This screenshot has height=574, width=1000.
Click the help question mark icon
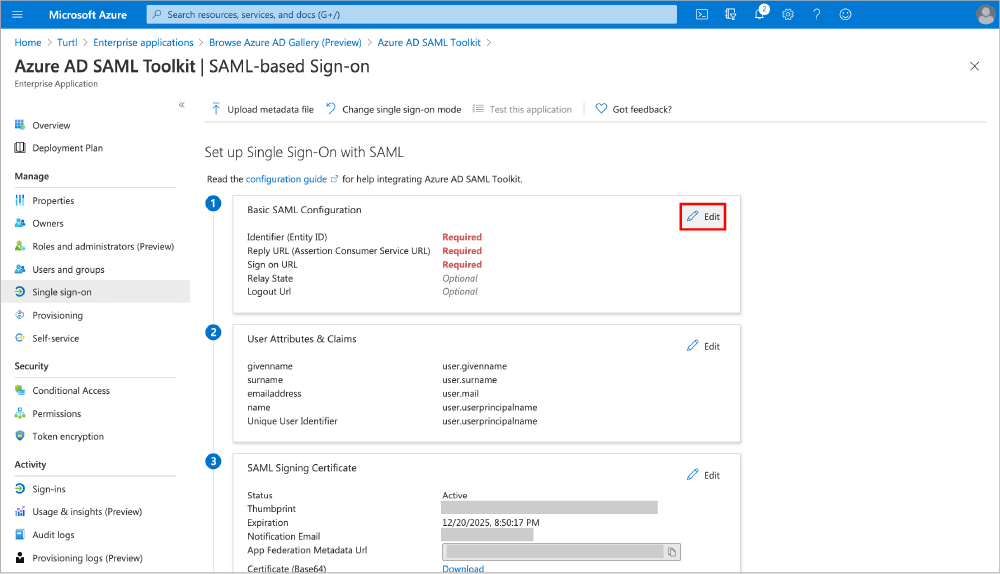817,14
